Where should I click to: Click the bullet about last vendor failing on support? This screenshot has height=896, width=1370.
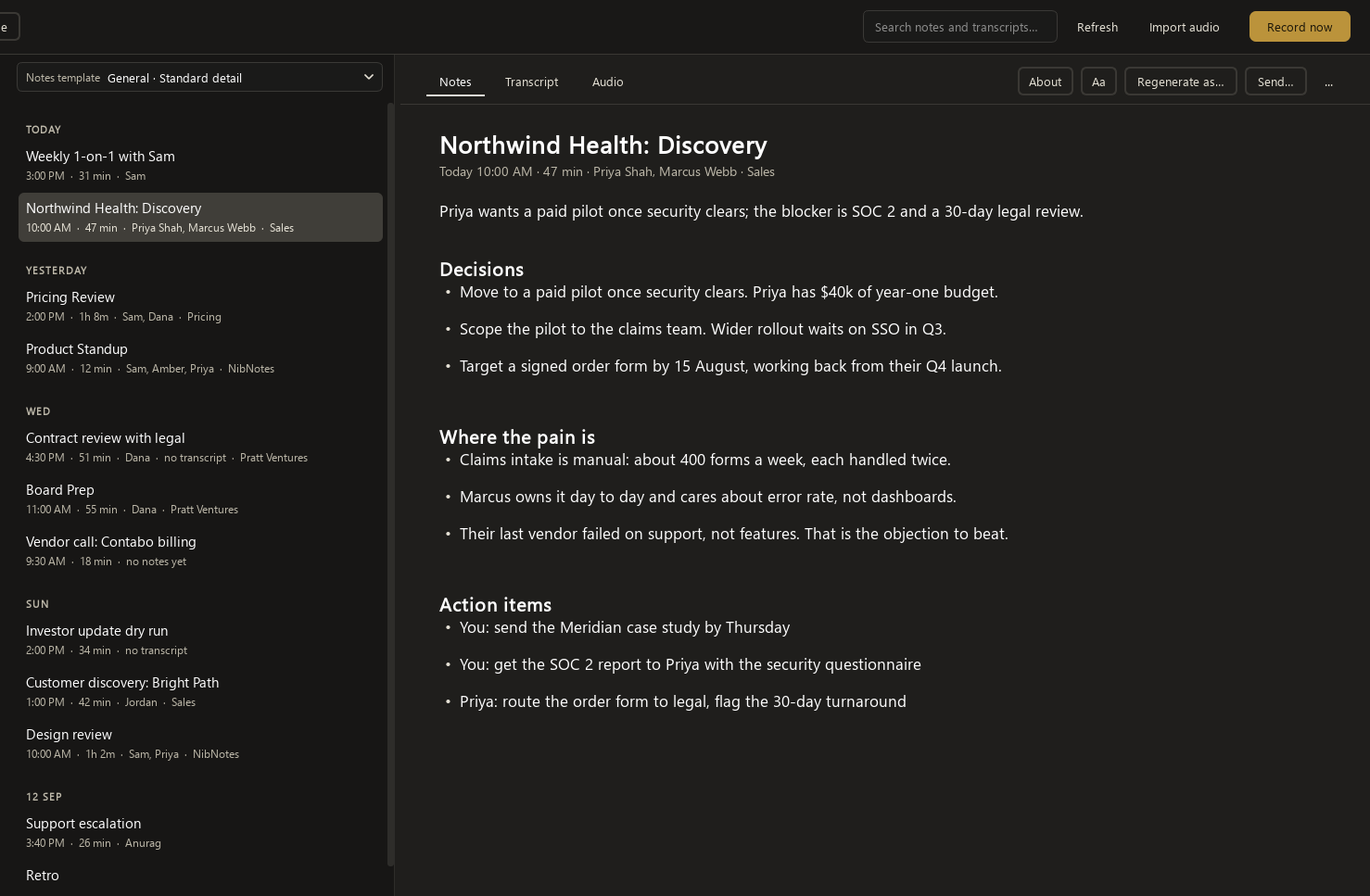coord(734,534)
